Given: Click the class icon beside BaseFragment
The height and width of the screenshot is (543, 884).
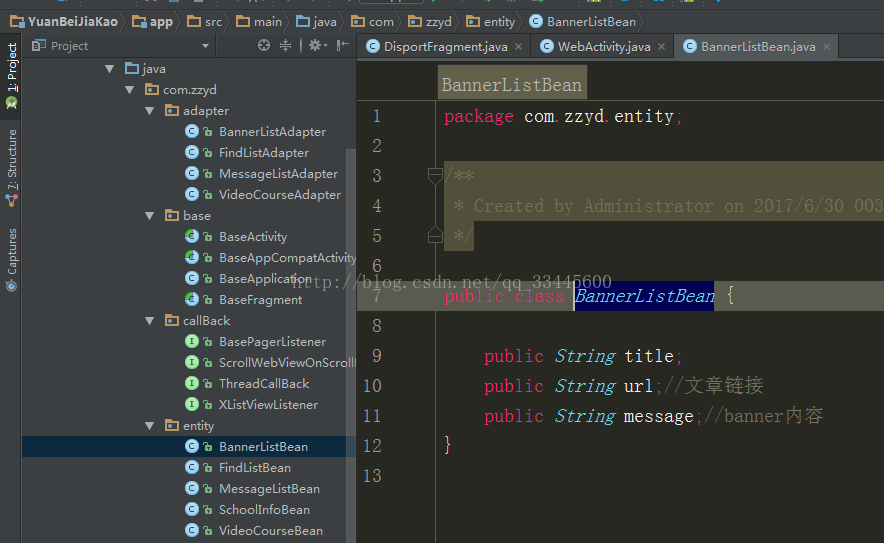Looking at the screenshot, I should pos(192,299).
